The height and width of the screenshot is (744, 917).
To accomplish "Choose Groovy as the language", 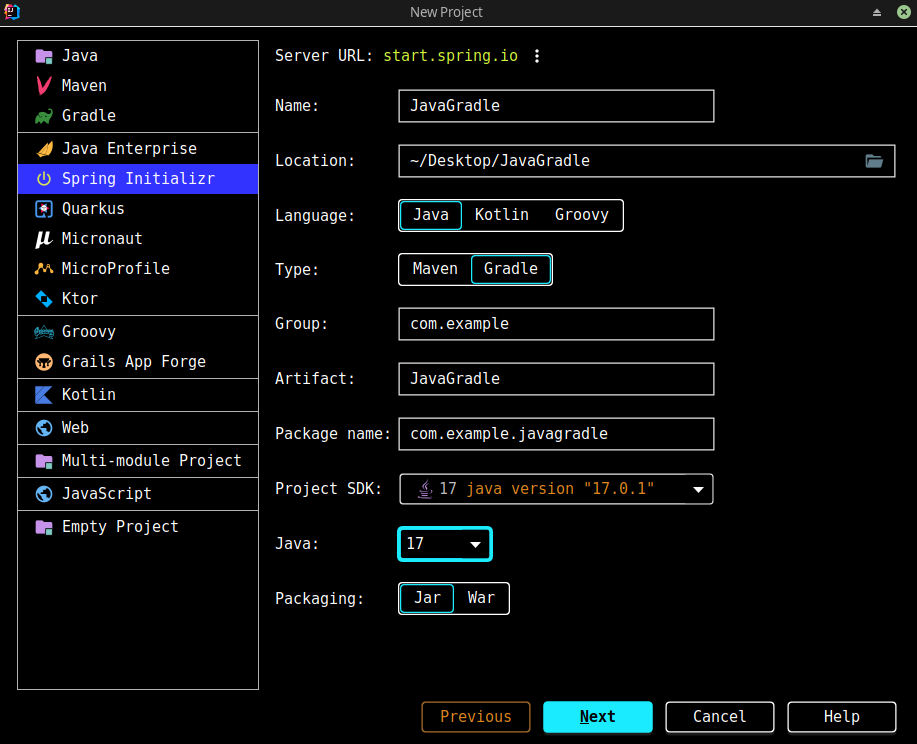I will (x=581, y=215).
